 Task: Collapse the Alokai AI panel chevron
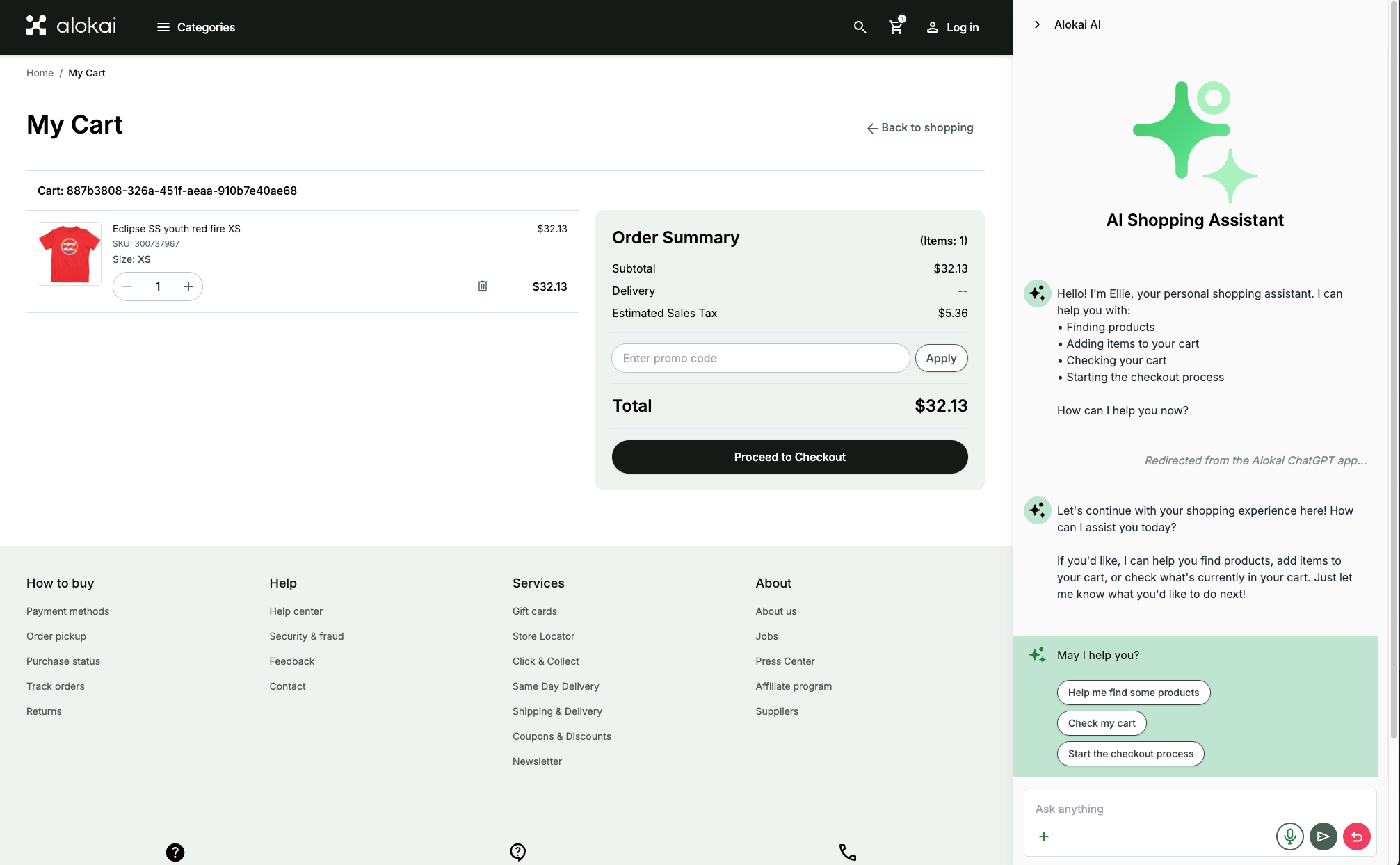[x=1037, y=24]
